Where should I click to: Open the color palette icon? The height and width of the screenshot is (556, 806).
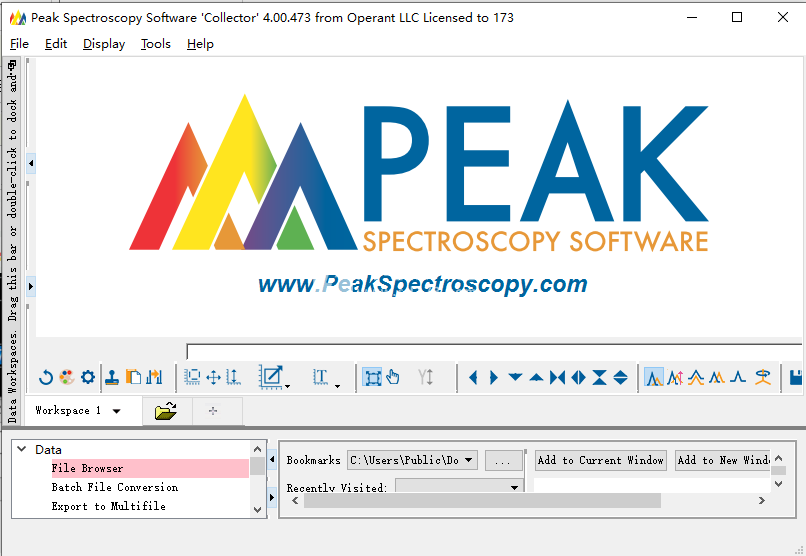coord(67,378)
